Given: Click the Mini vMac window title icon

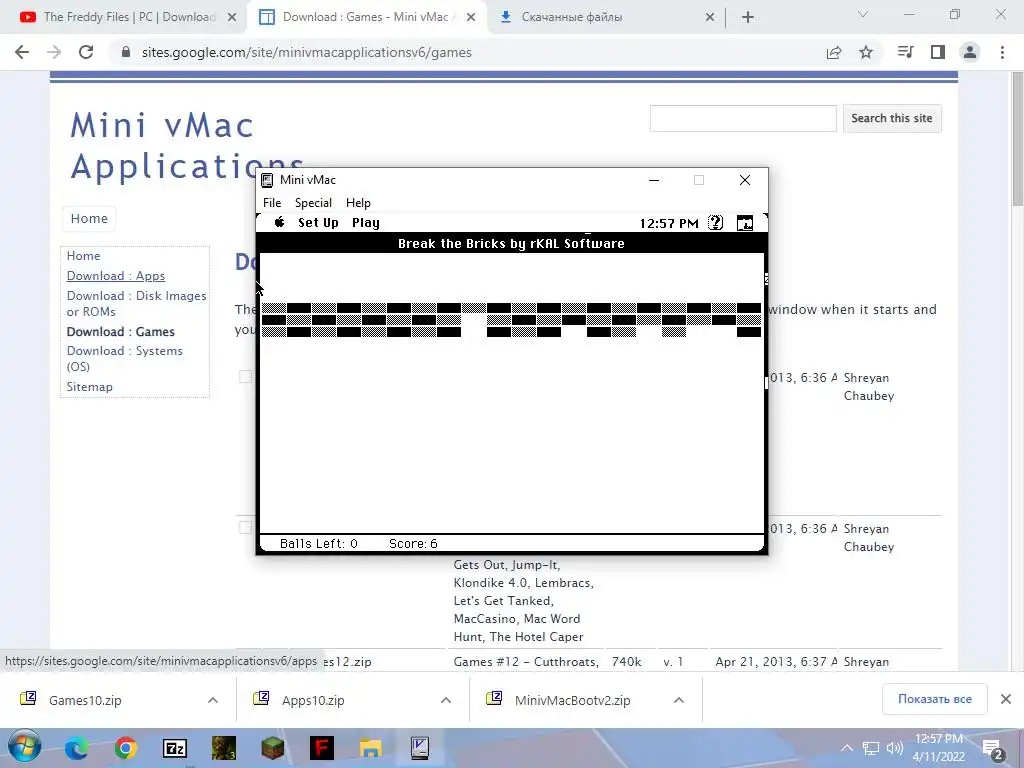Looking at the screenshot, I should [x=267, y=180].
